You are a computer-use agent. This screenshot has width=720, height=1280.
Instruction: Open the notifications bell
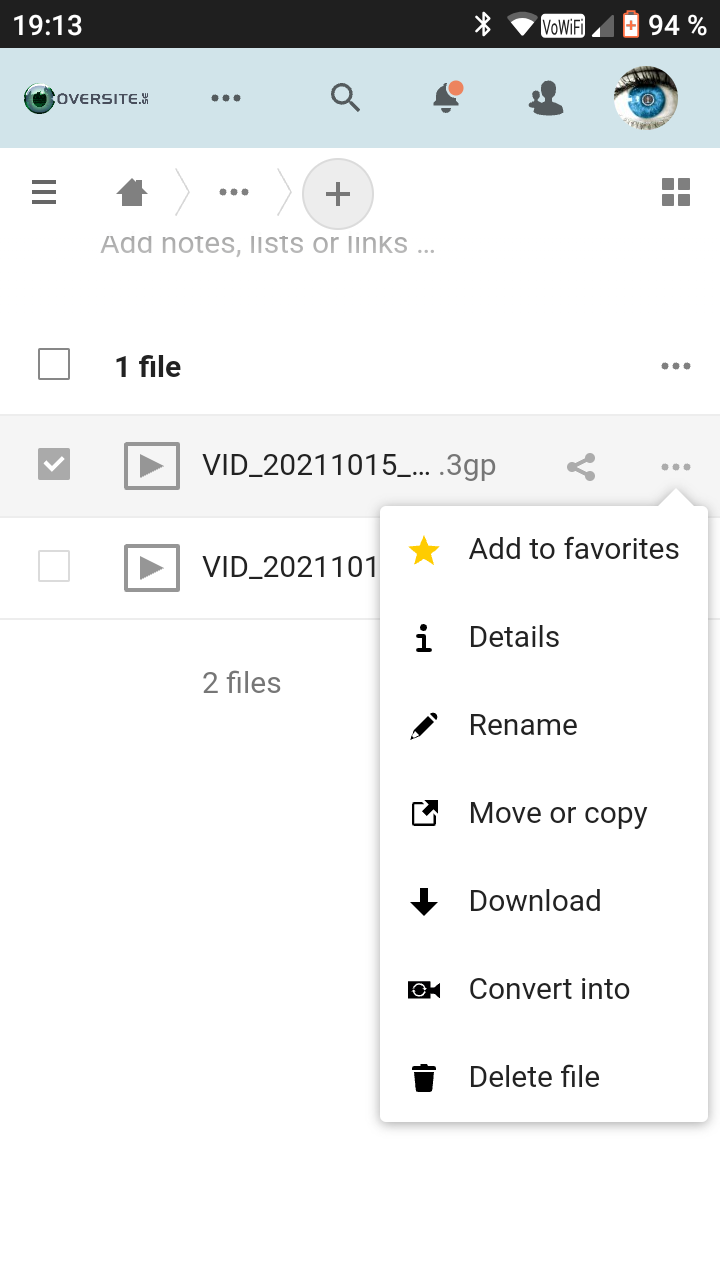coord(446,97)
